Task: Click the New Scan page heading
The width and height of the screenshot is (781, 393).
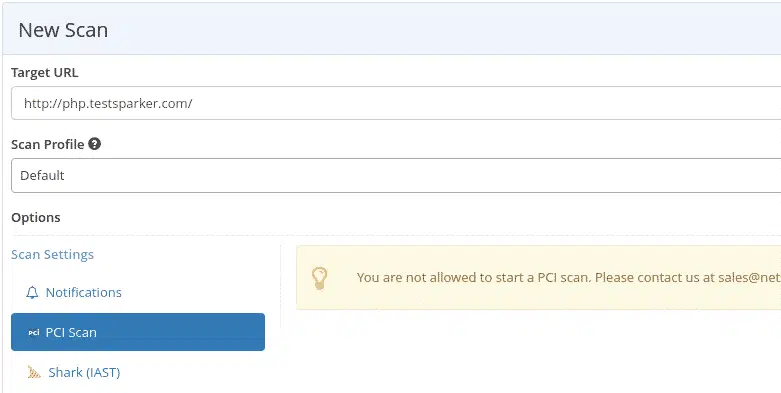Action: point(63,30)
